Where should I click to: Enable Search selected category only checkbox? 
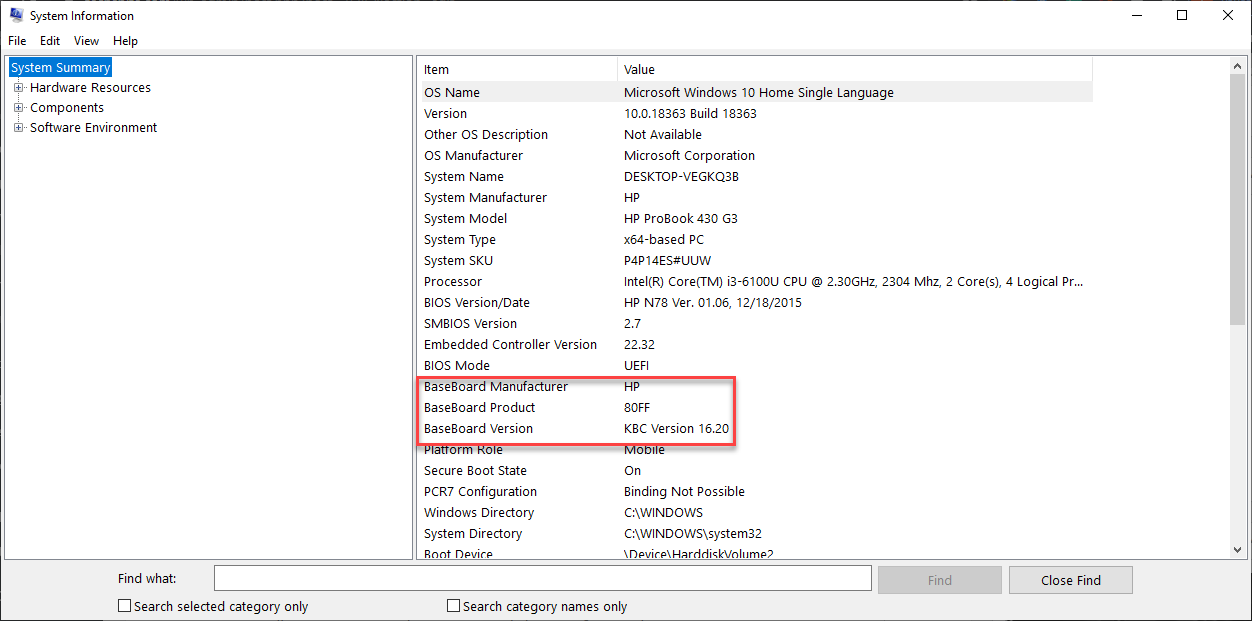point(125,606)
